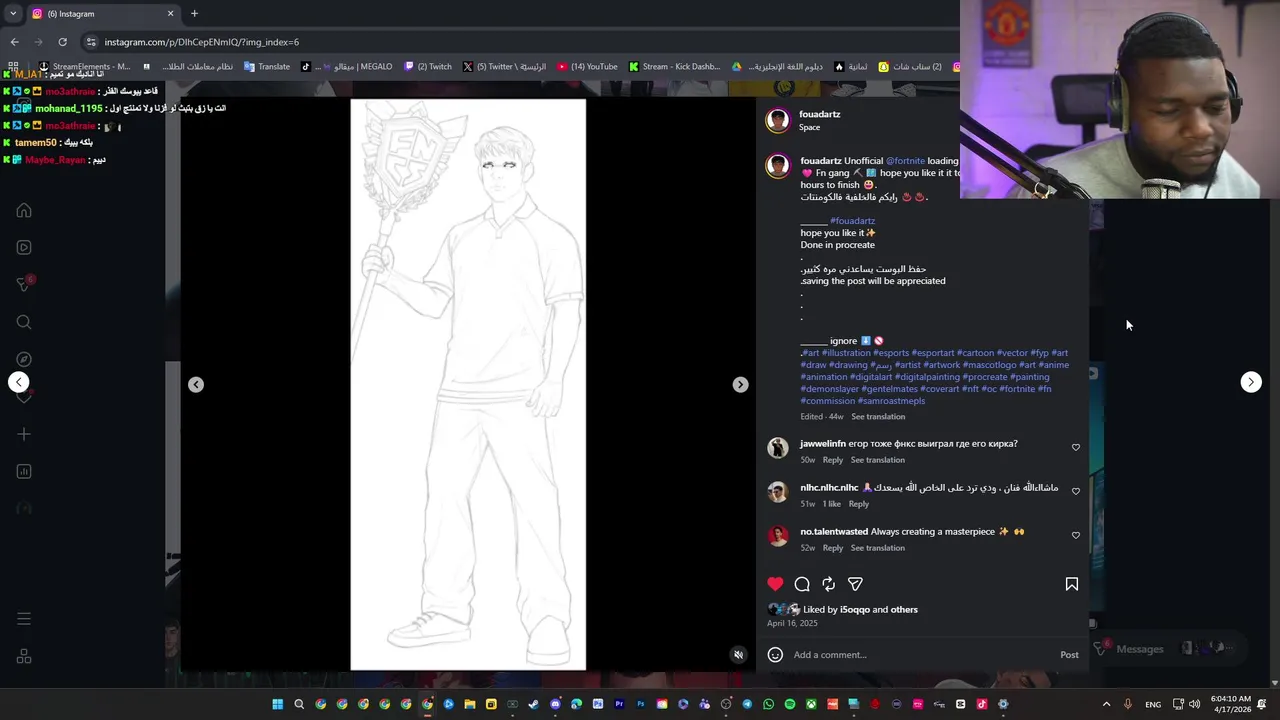Open Instagram Search from the sidebar
Viewport: 1280px width, 720px height.
pyautogui.click(x=24, y=322)
